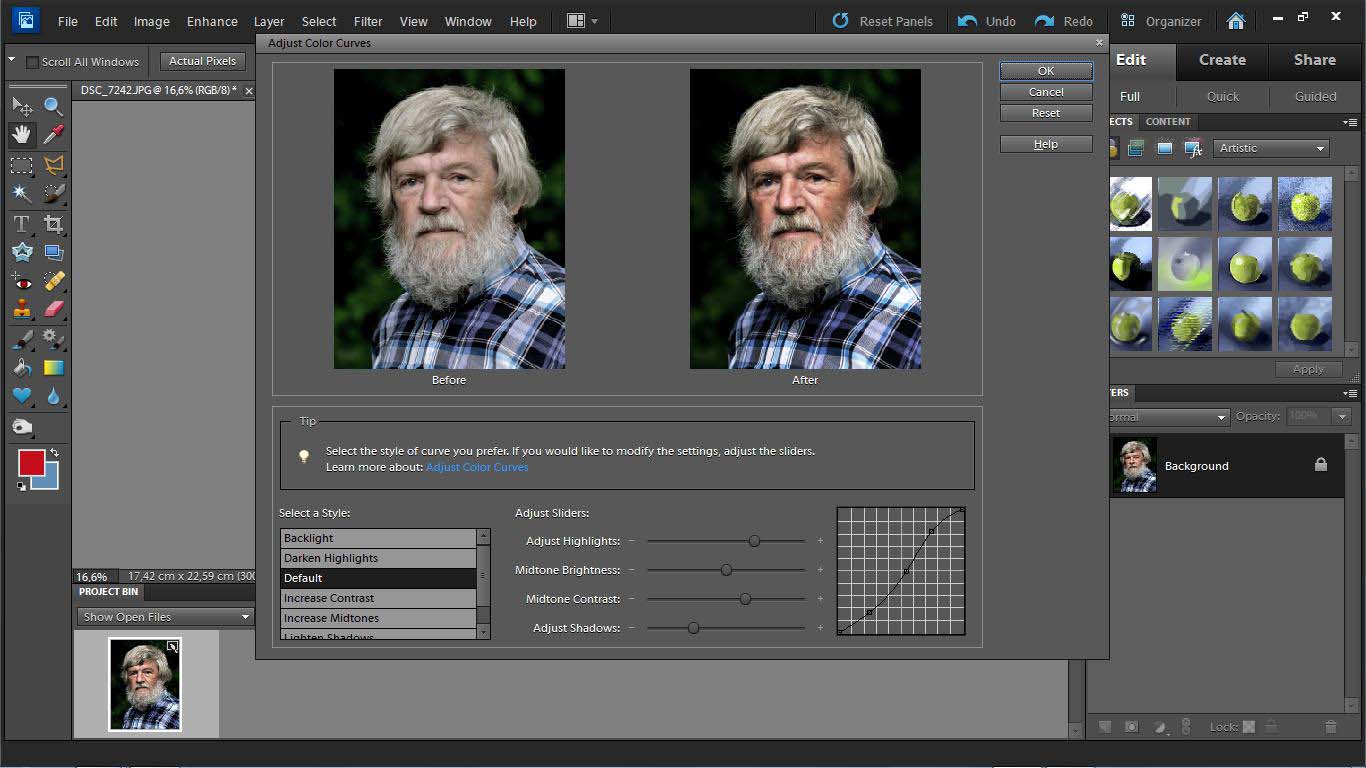1366x768 pixels.
Task: Pick the Horizontal Type tool
Action: click(21, 224)
